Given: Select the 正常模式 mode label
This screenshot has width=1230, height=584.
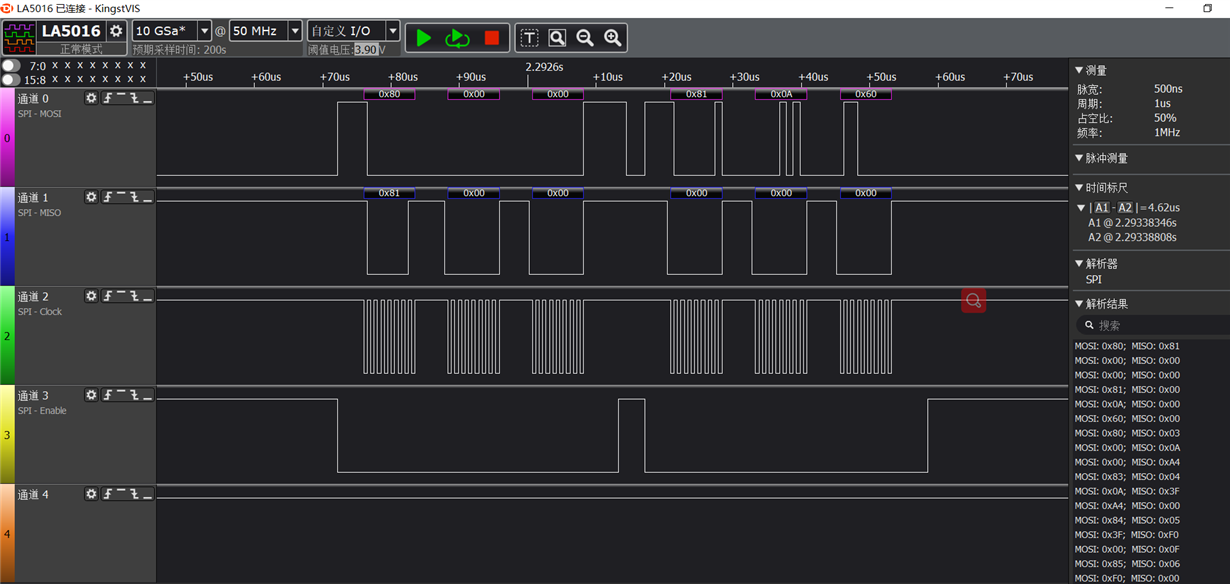Looking at the screenshot, I should tap(81, 49).
